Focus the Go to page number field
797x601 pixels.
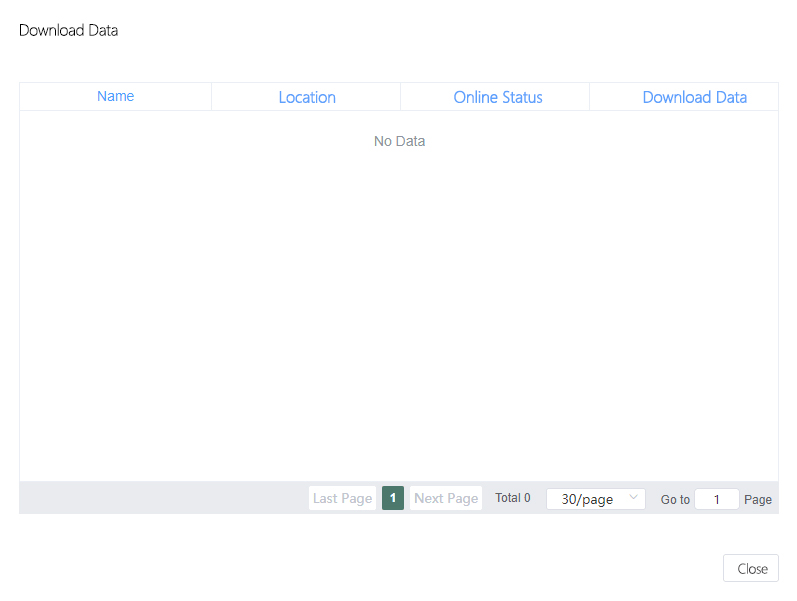tap(717, 499)
